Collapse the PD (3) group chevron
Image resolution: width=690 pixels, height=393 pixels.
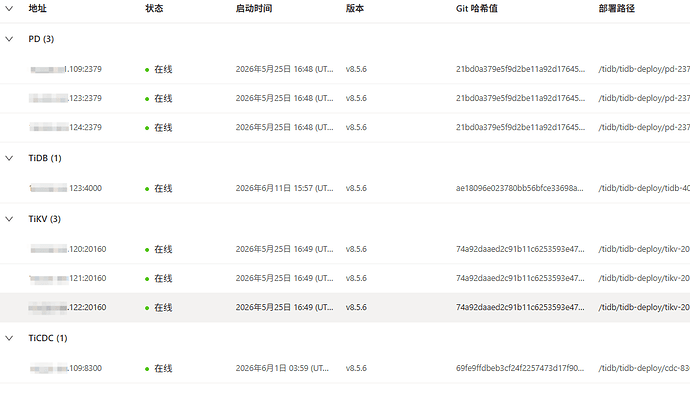(9, 39)
